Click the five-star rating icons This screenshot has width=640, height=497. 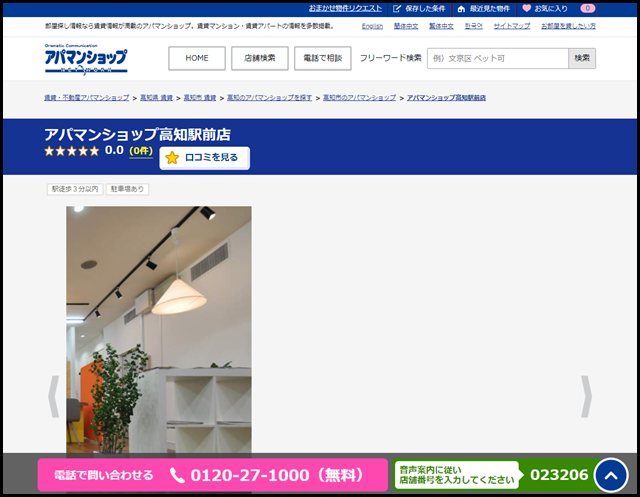coord(72,151)
